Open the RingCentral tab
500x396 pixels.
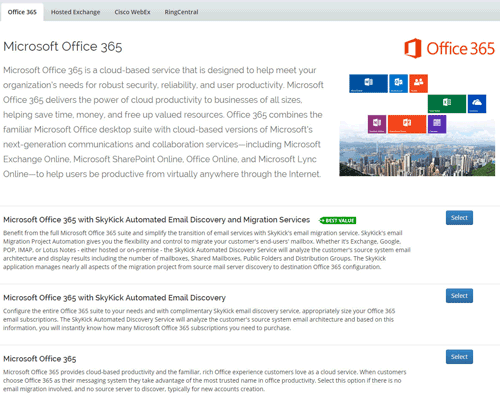pos(181,12)
